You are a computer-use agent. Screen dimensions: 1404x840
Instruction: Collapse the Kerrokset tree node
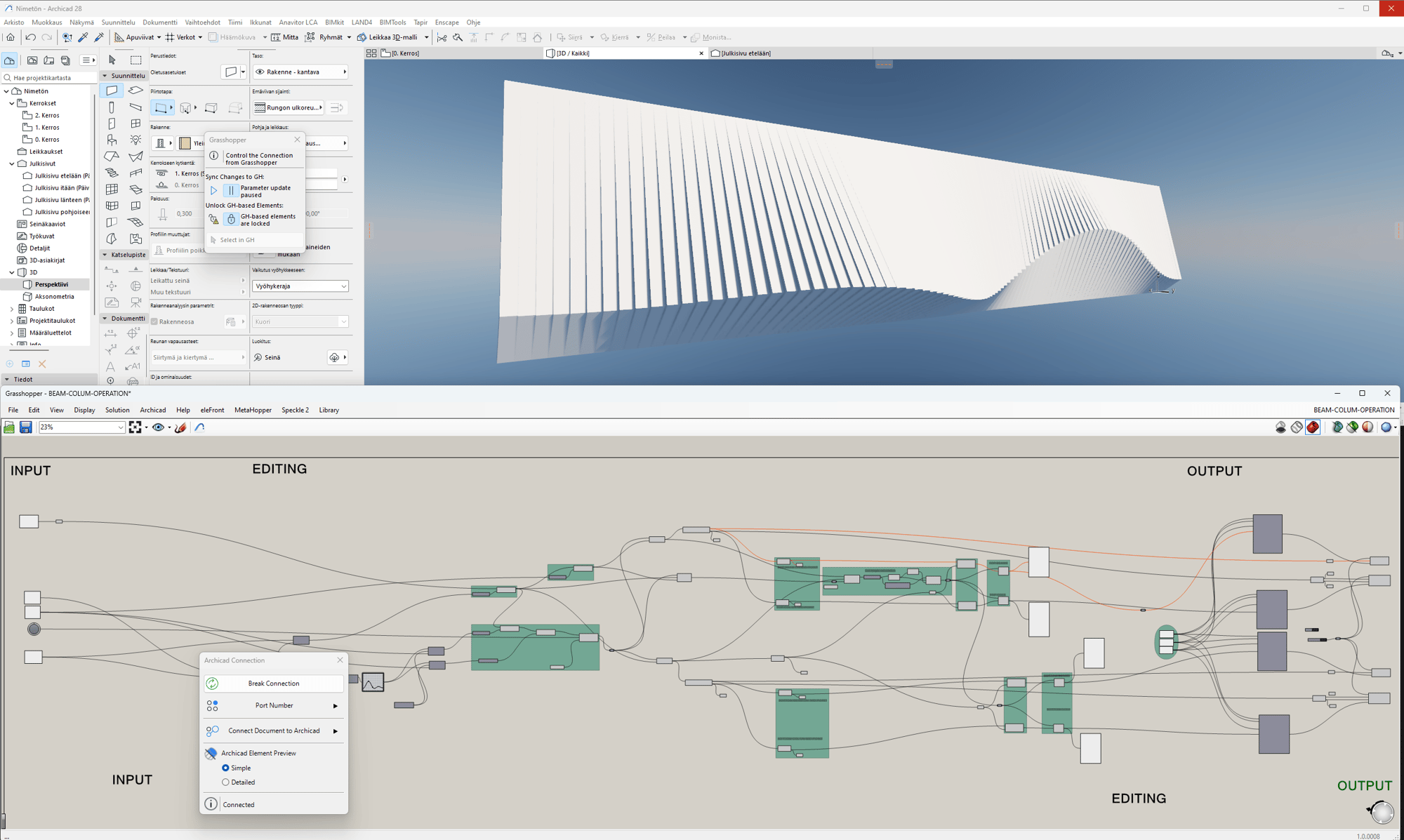coord(12,103)
